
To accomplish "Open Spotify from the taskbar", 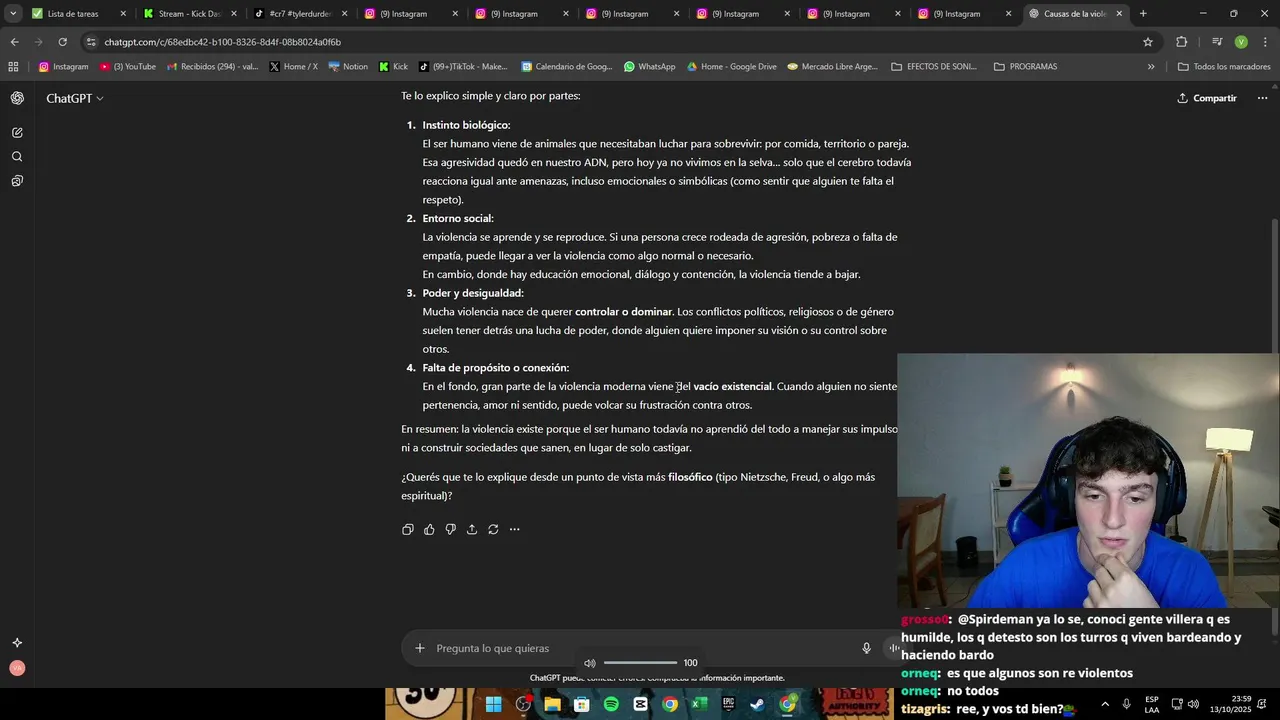I will click(x=611, y=704).
